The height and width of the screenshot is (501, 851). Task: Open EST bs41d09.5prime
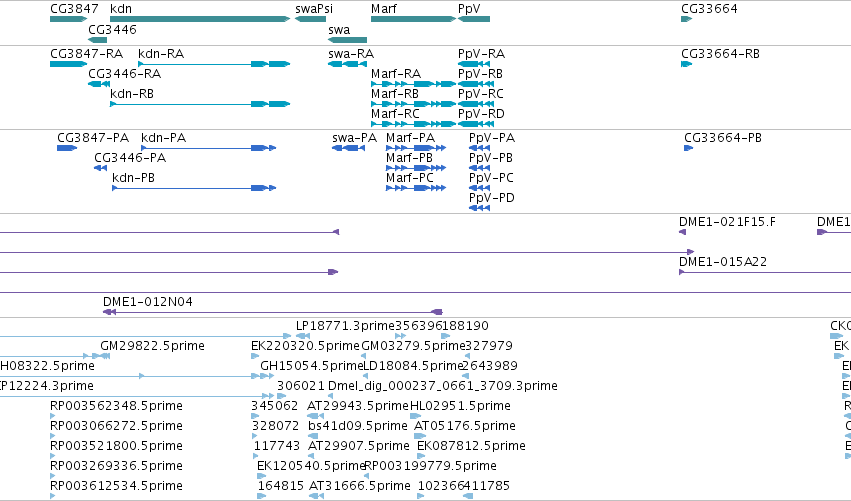click(x=358, y=426)
